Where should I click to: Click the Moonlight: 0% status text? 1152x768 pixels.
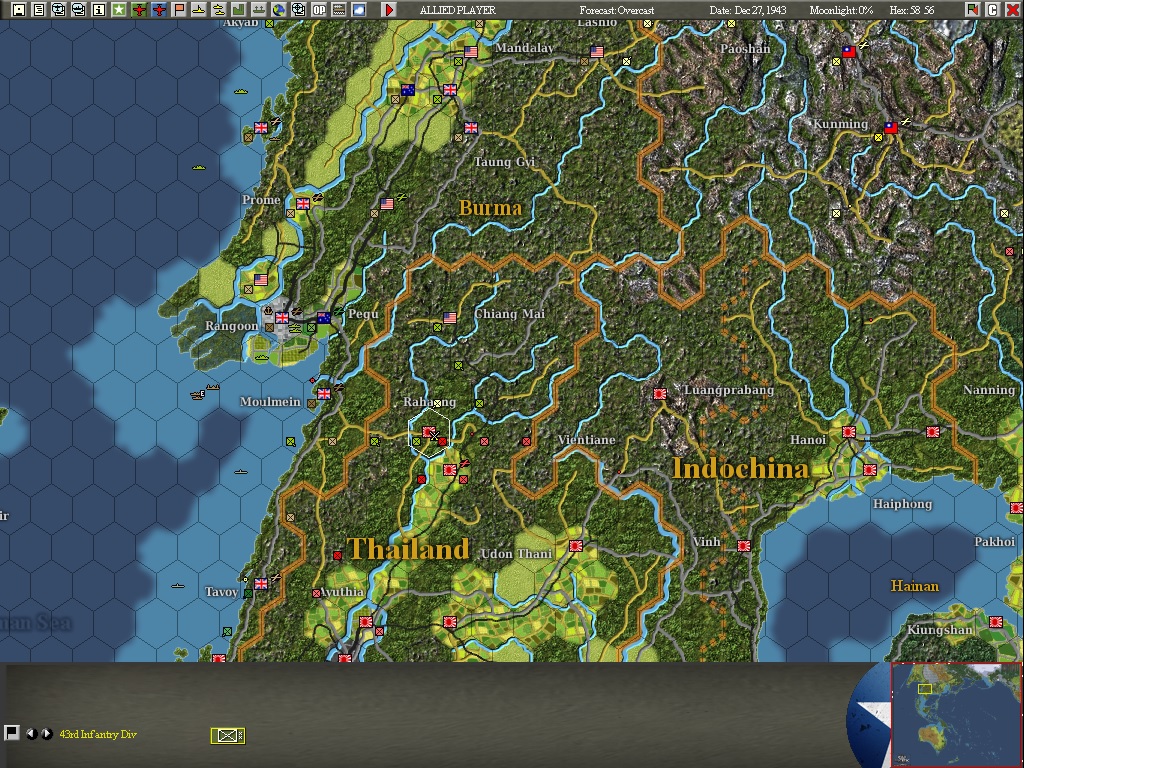(x=840, y=10)
